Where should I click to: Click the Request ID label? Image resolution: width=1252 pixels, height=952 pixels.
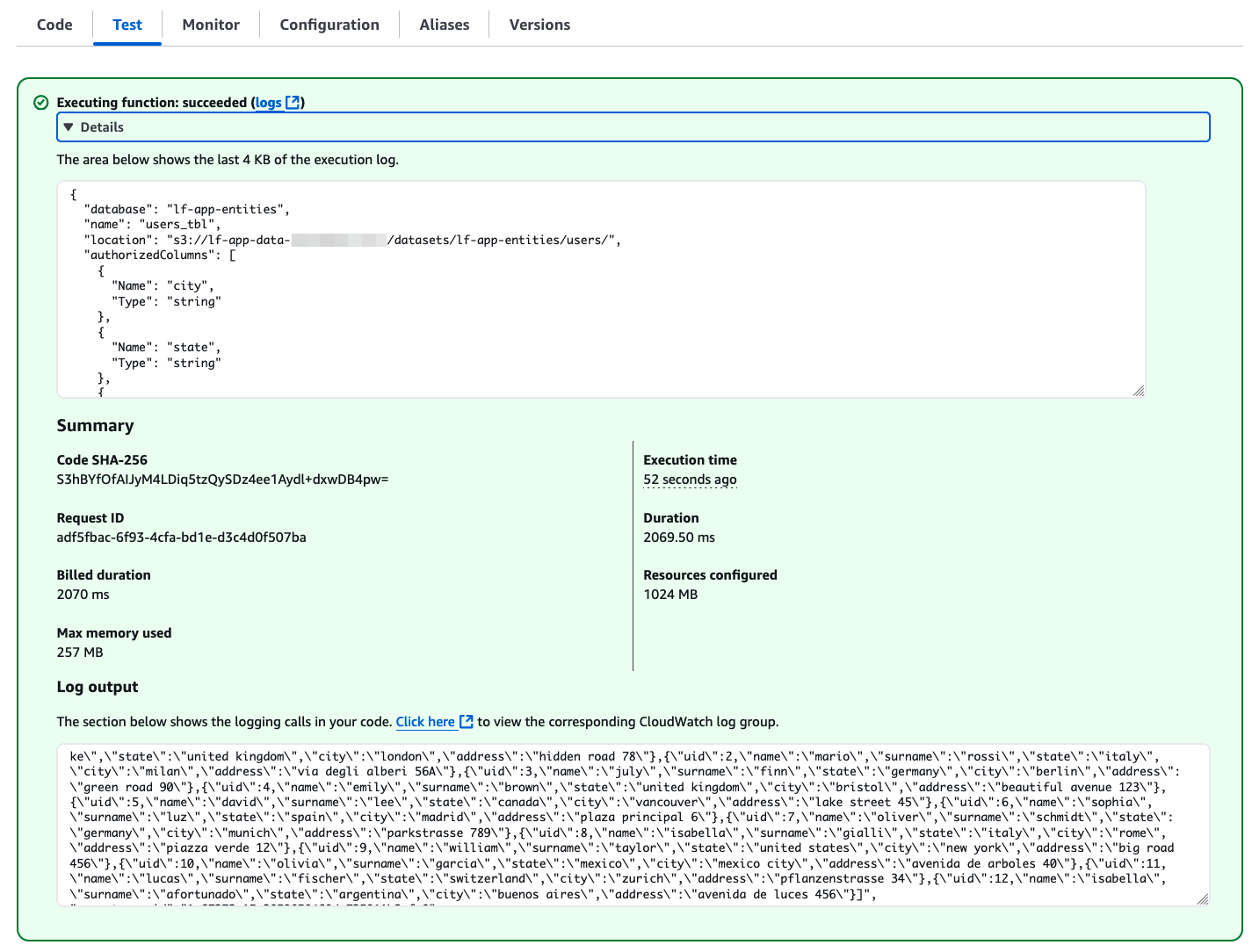click(90, 518)
